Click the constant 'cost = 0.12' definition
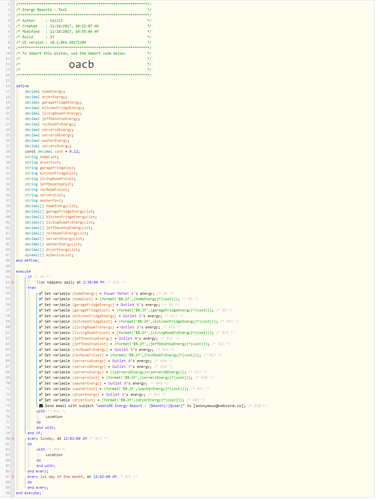This screenshot has height=500, width=377. point(52,152)
